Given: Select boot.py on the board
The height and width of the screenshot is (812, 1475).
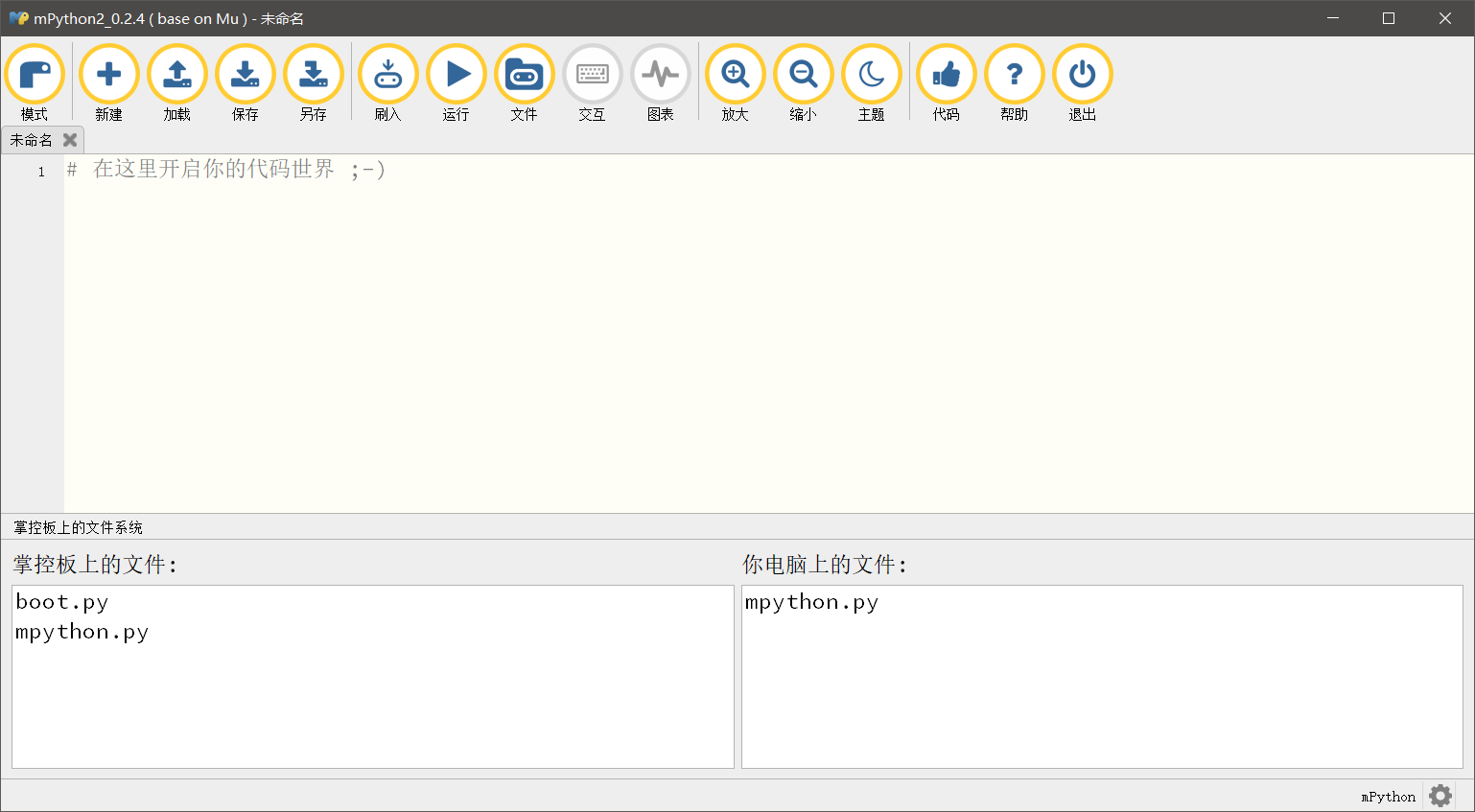Looking at the screenshot, I should pyautogui.click(x=62, y=602).
